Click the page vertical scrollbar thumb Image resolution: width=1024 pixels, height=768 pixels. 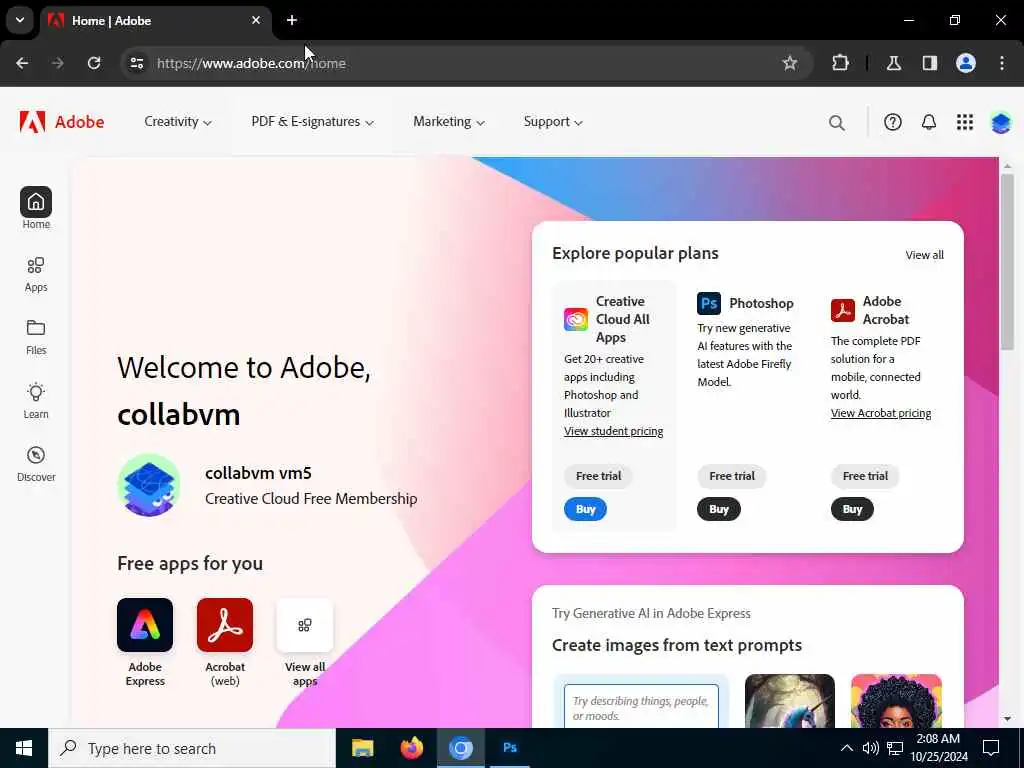pos(1007,261)
